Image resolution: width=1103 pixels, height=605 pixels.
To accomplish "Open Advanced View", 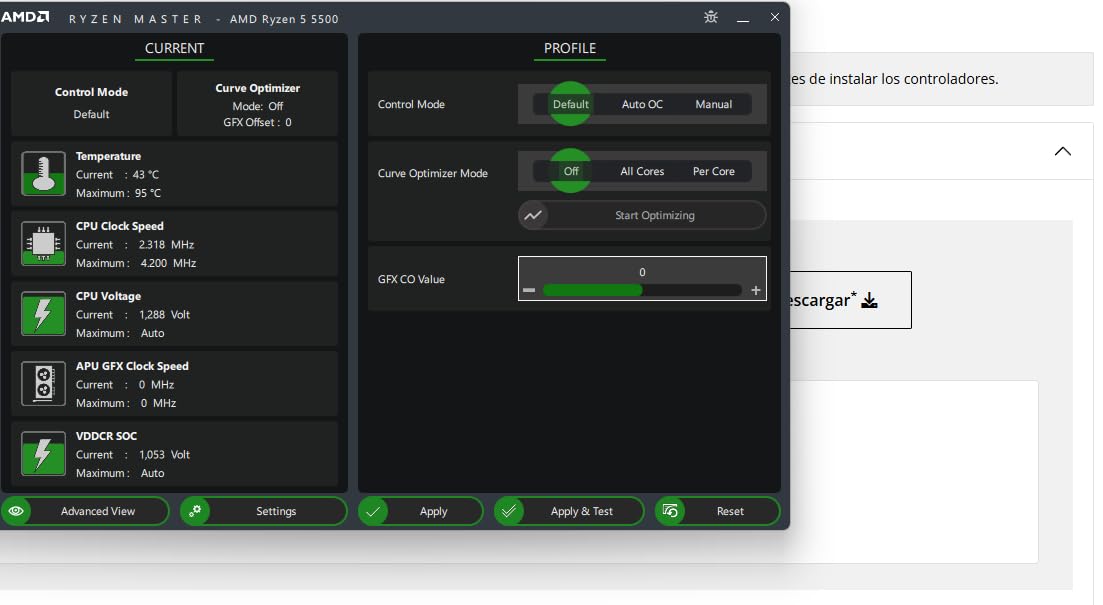I will click(x=85, y=511).
